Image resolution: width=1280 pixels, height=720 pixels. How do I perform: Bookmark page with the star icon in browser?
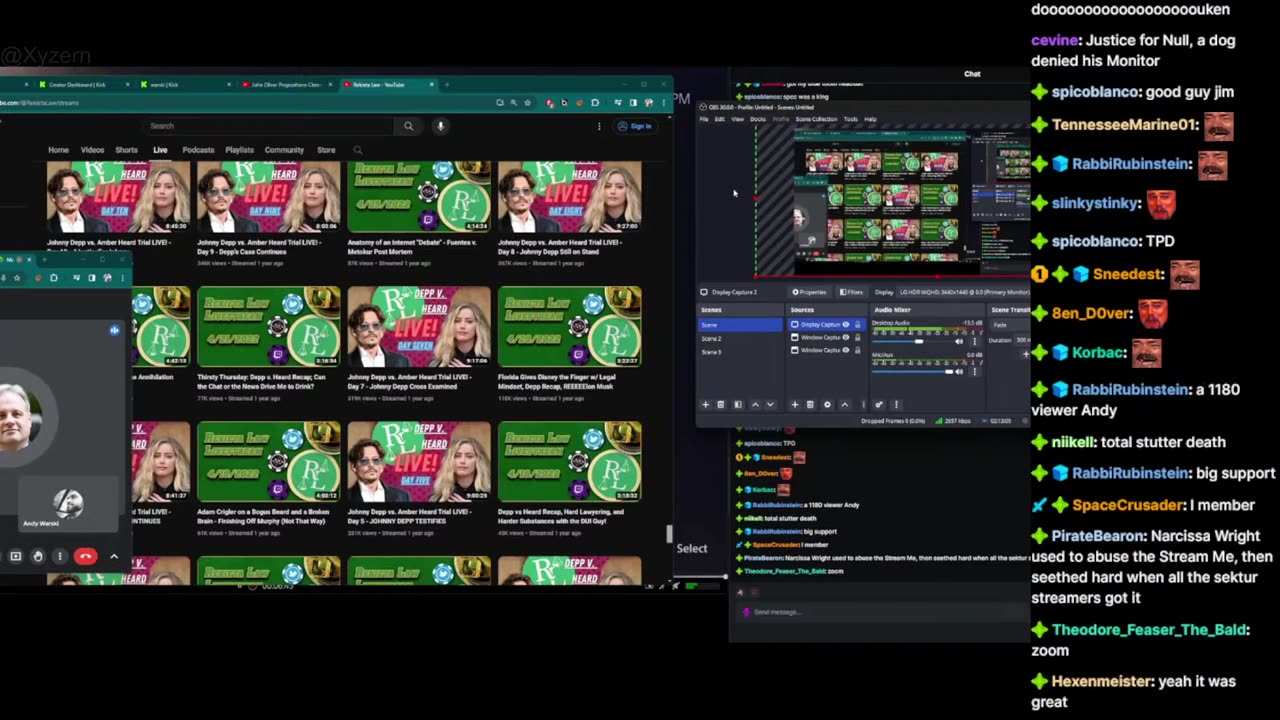[527, 103]
